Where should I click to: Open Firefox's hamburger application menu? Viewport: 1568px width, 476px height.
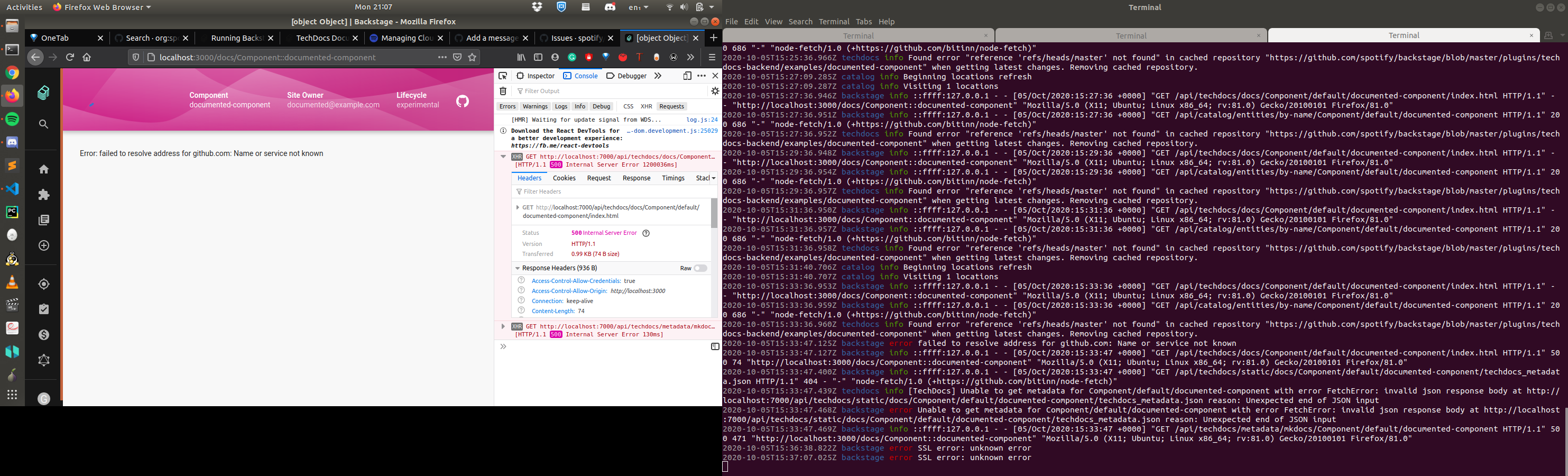coord(711,57)
